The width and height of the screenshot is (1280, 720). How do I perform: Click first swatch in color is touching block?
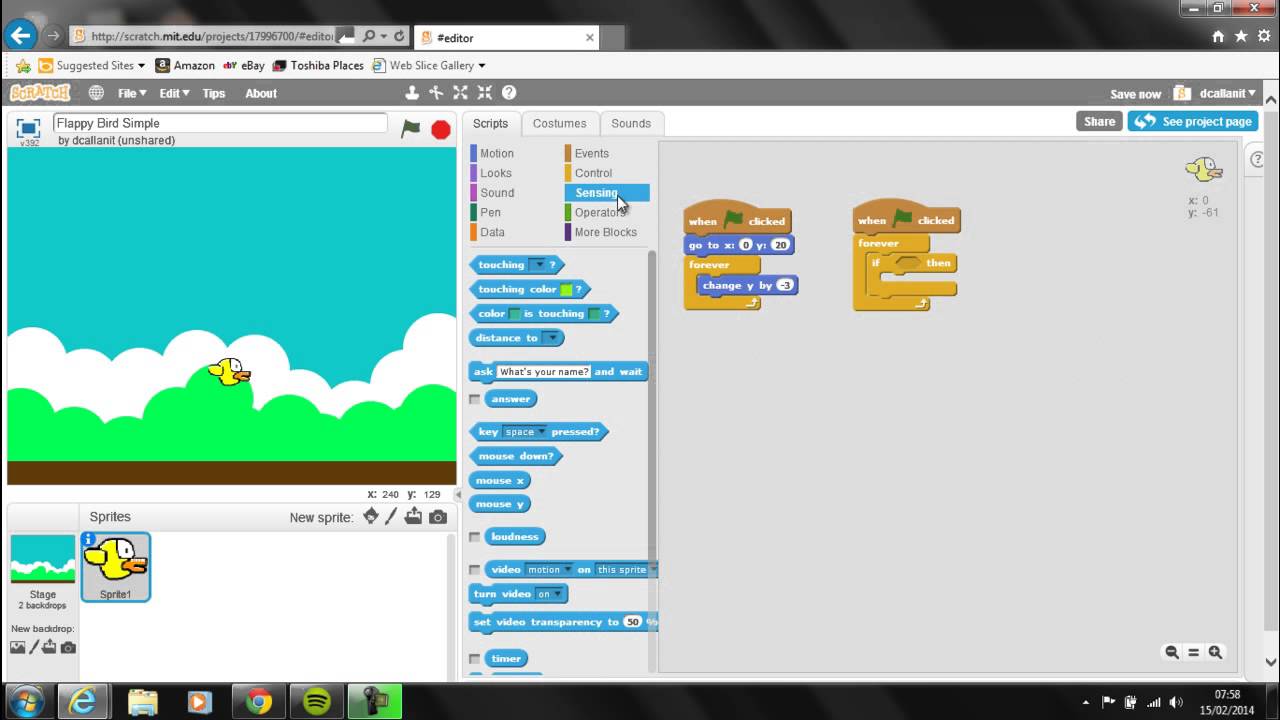[515, 314]
